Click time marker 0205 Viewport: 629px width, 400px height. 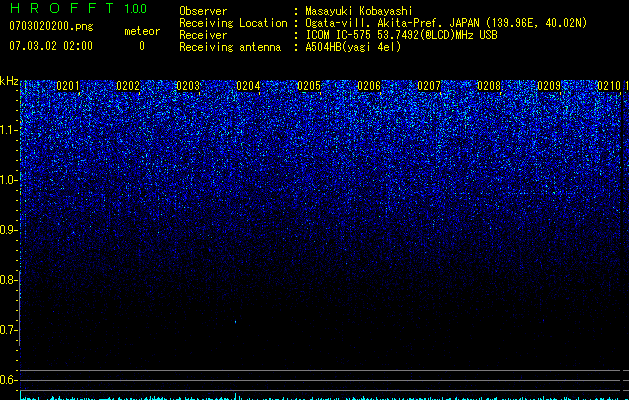point(309,86)
